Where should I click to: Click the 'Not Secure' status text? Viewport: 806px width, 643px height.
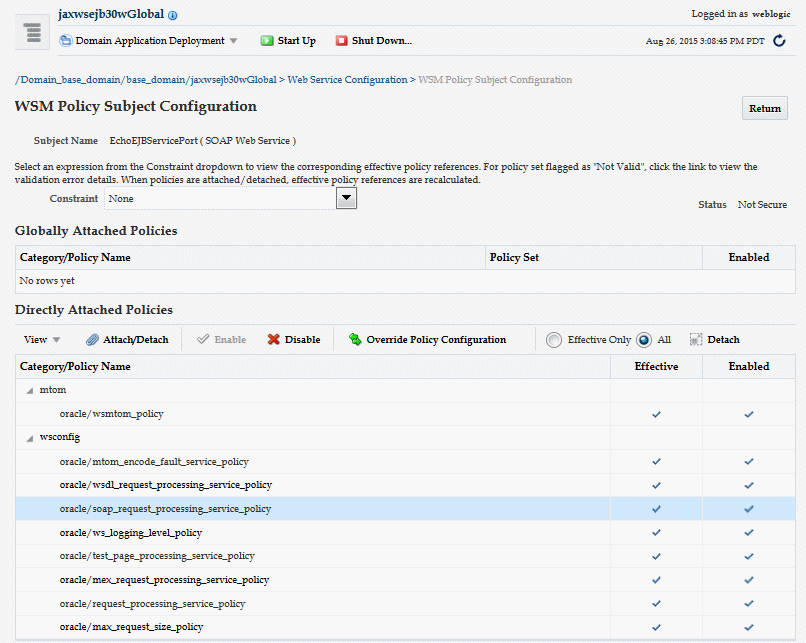(x=762, y=205)
